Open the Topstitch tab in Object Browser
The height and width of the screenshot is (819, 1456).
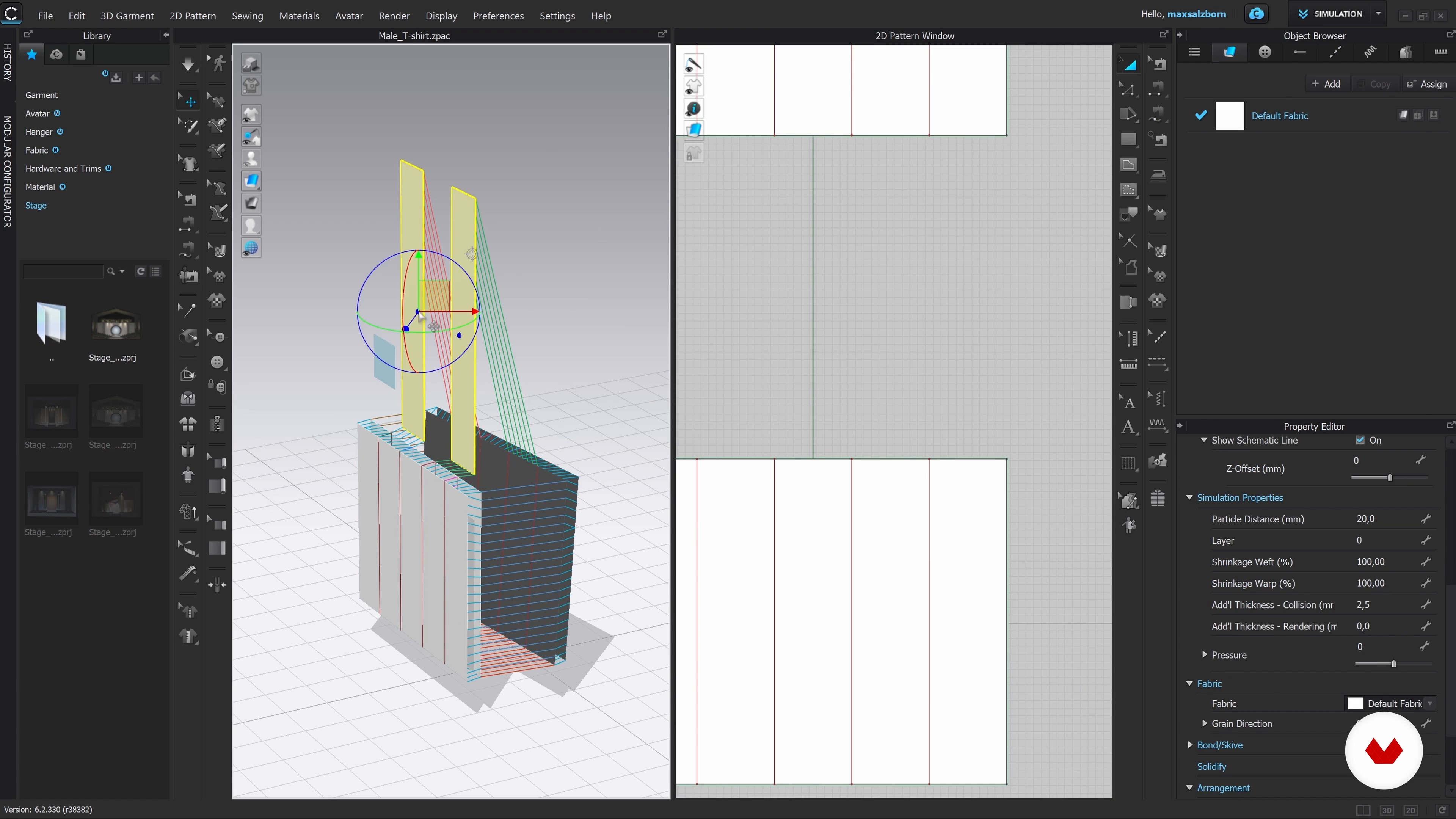click(x=1335, y=52)
